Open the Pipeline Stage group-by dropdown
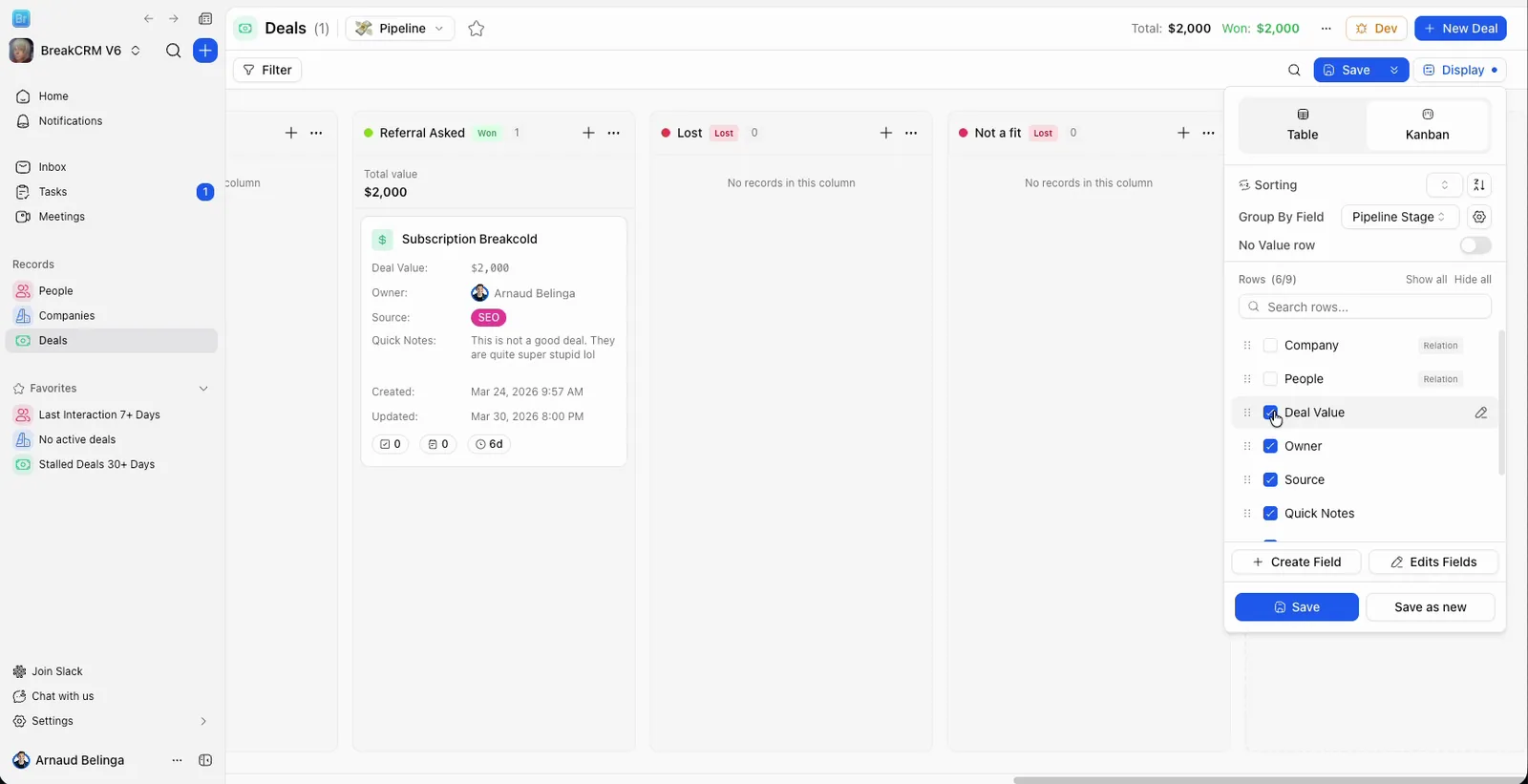 (x=1400, y=217)
